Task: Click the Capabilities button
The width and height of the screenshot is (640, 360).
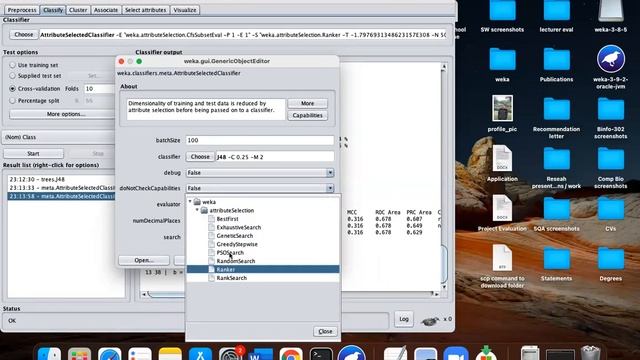Action: 307,116
